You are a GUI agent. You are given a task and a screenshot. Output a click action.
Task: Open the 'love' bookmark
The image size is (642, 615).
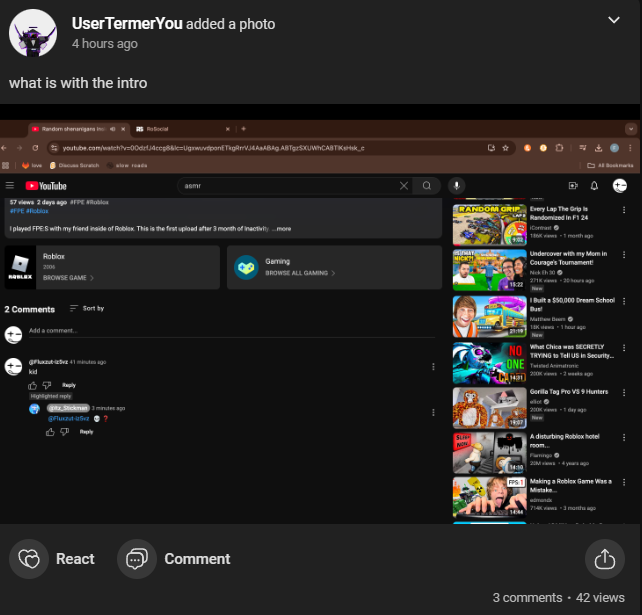point(32,165)
